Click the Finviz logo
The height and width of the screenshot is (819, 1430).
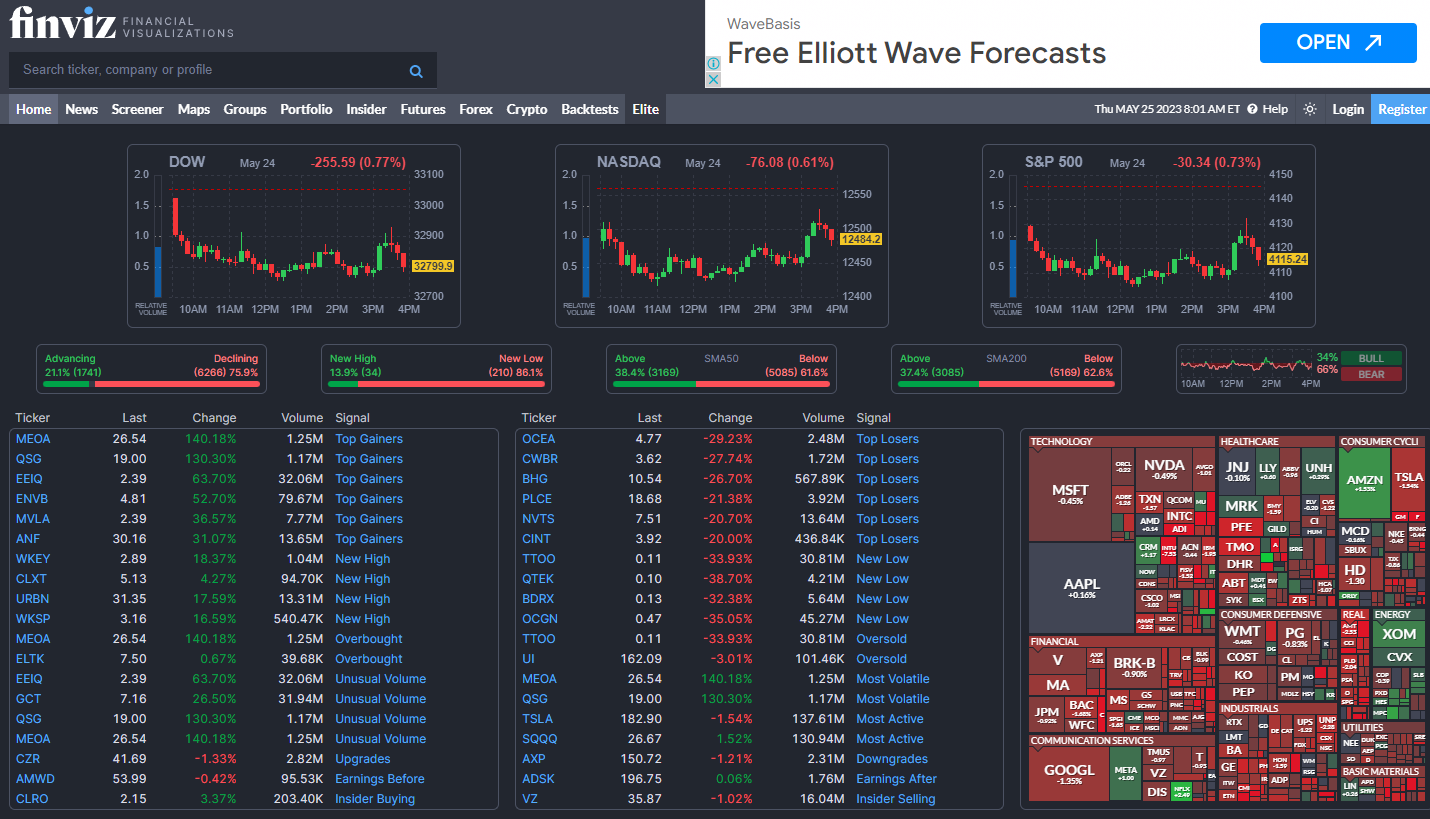[x=122, y=21]
